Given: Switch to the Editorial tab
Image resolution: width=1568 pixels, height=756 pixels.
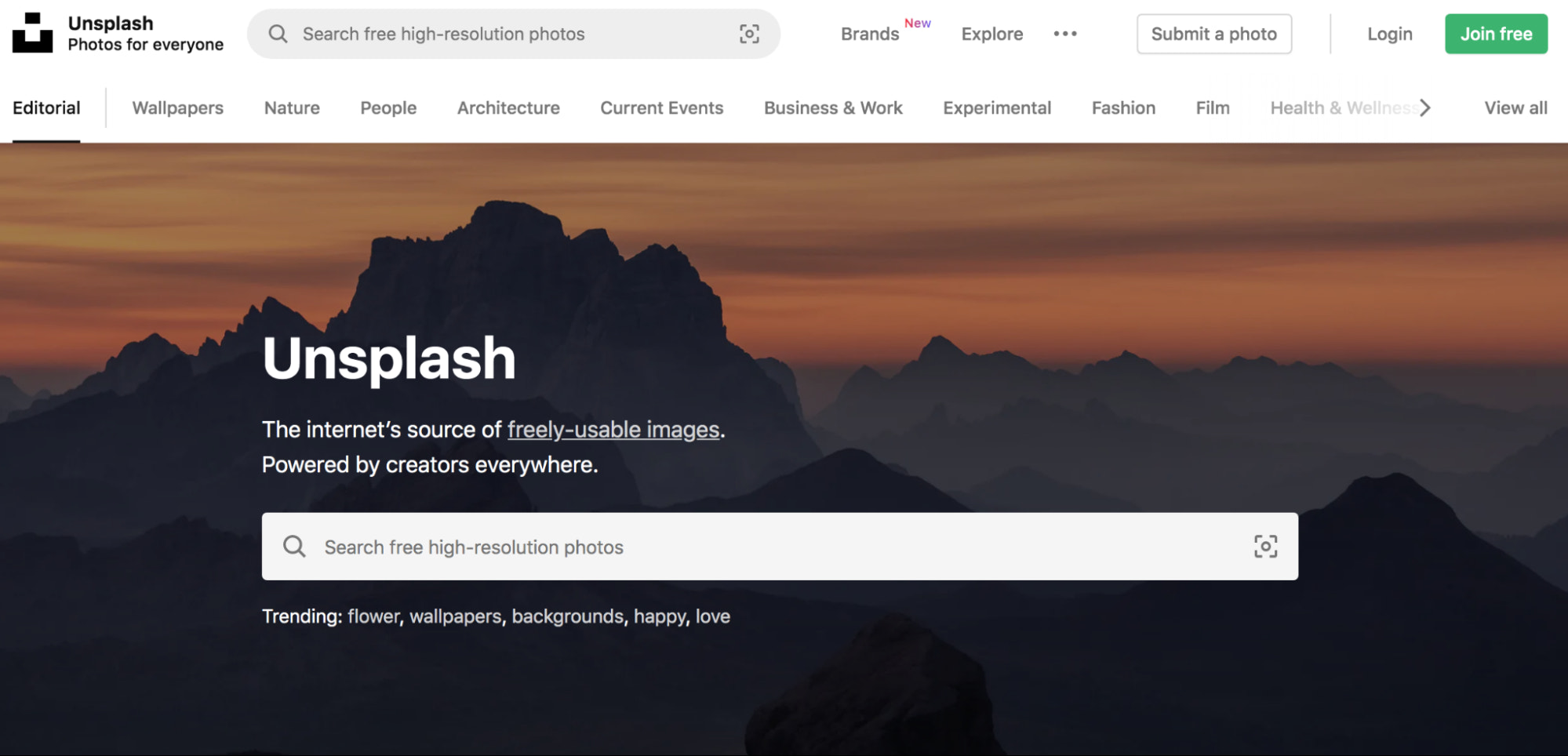Looking at the screenshot, I should 46,107.
